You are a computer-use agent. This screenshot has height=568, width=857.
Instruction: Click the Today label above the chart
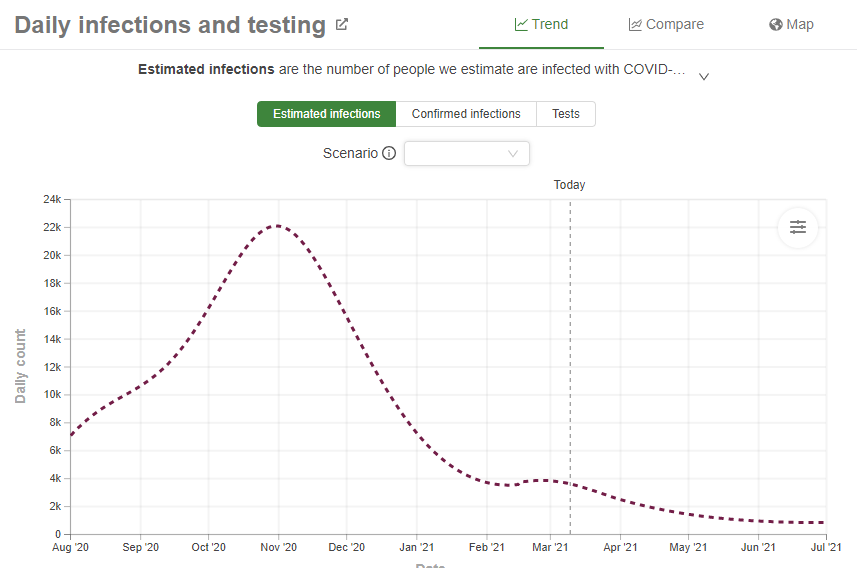point(570,185)
